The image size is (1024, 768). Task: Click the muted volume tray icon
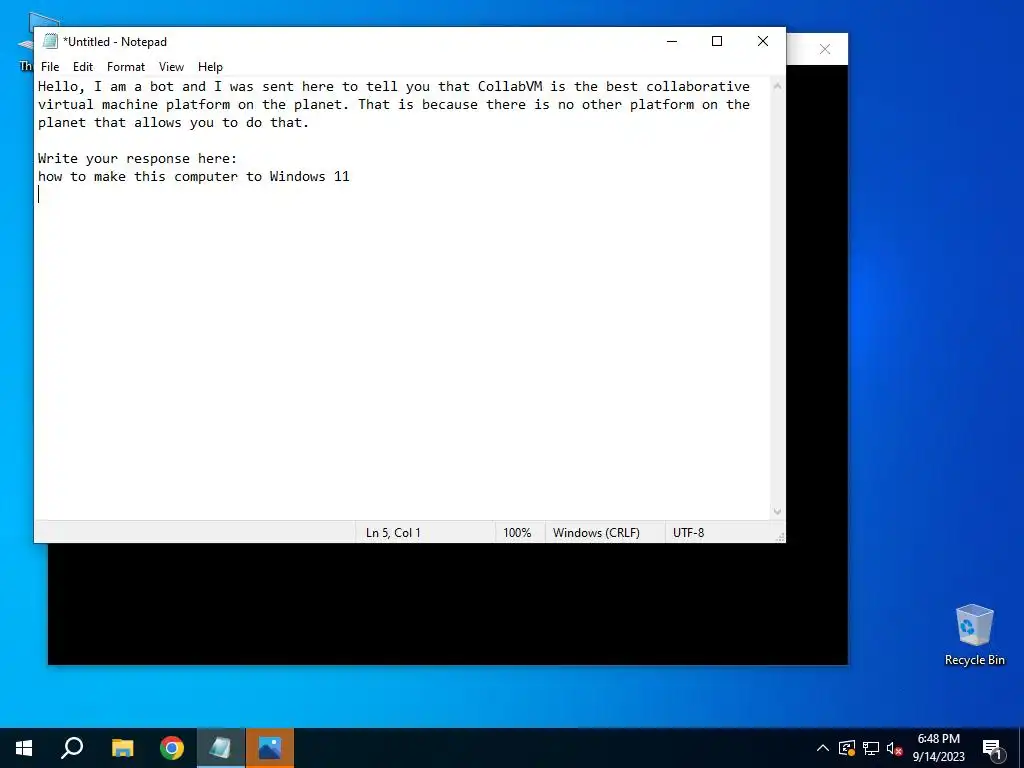point(894,748)
